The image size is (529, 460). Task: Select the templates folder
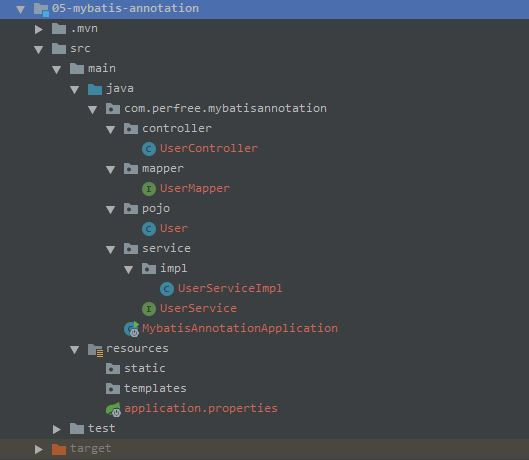pyautogui.click(x=146, y=388)
